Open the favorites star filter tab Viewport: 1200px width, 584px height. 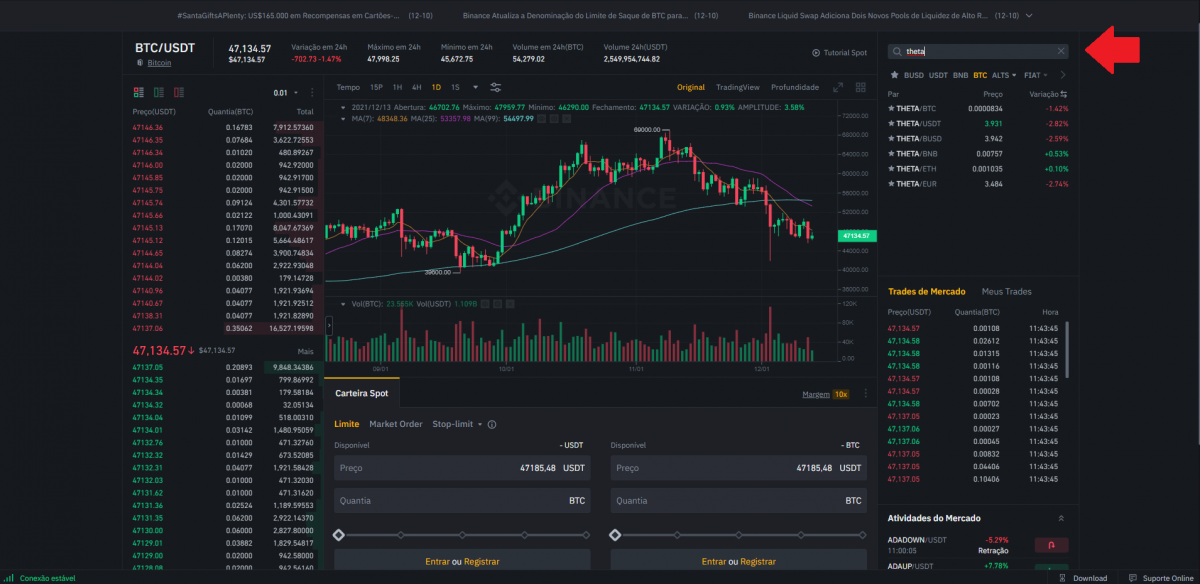pyautogui.click(x=894, y=75)
